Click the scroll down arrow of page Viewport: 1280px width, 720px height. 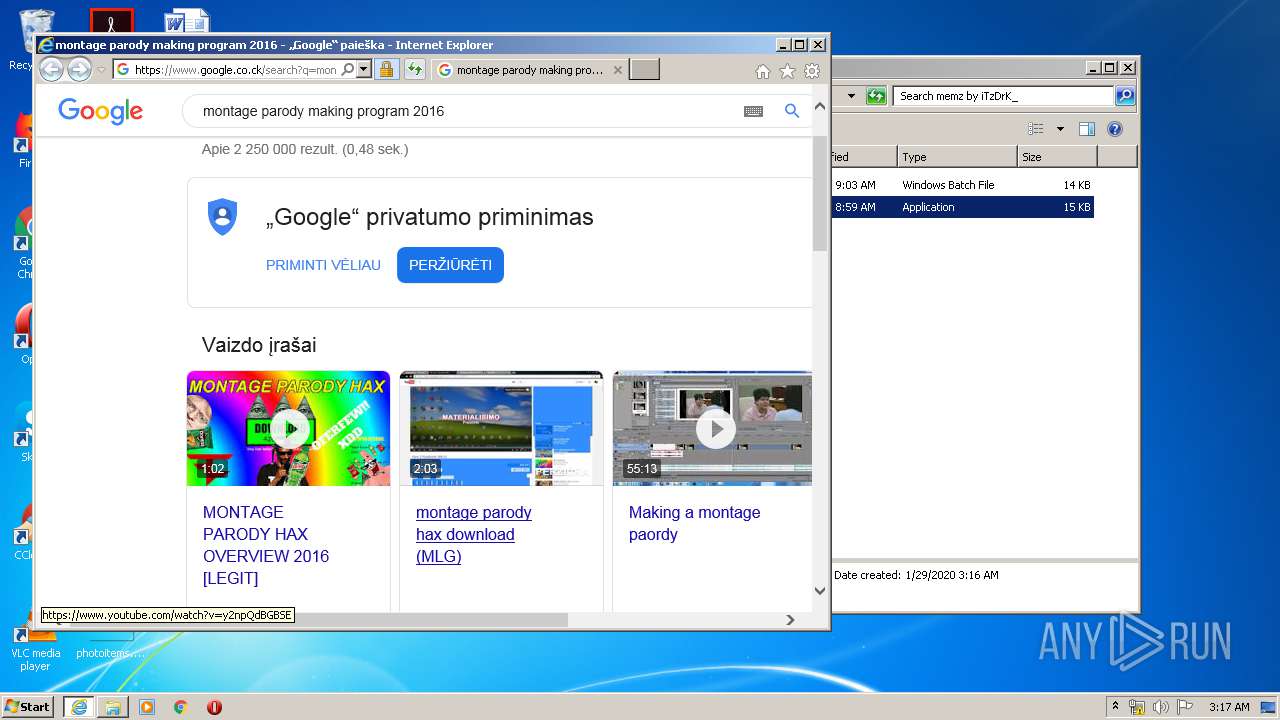coord(820,591)
